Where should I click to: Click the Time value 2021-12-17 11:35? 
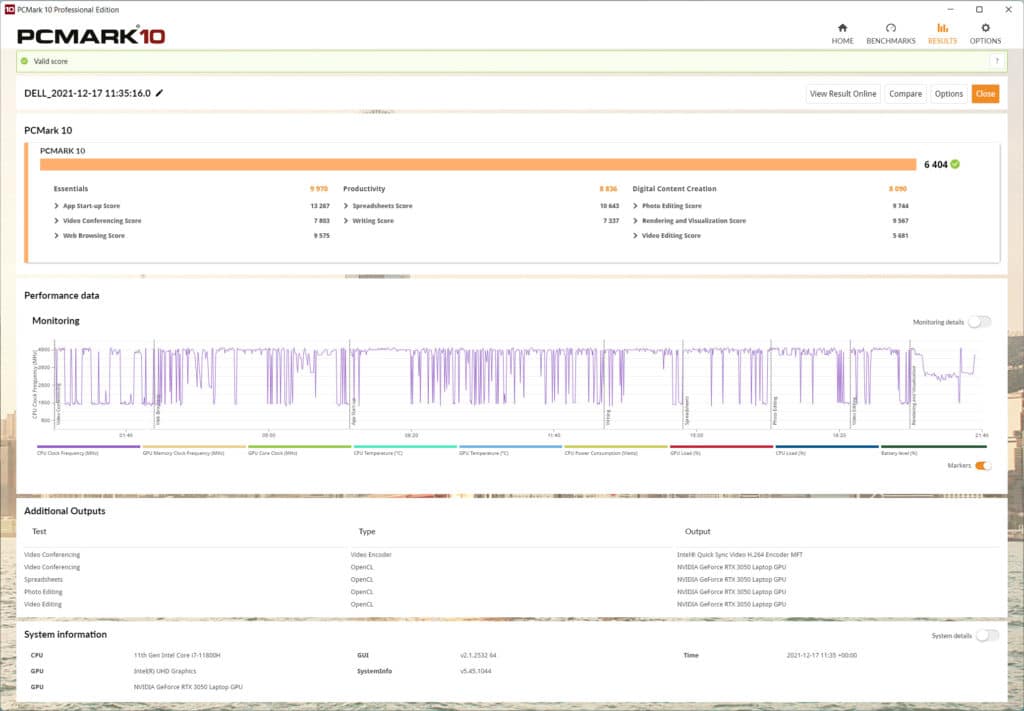[822, 655]
